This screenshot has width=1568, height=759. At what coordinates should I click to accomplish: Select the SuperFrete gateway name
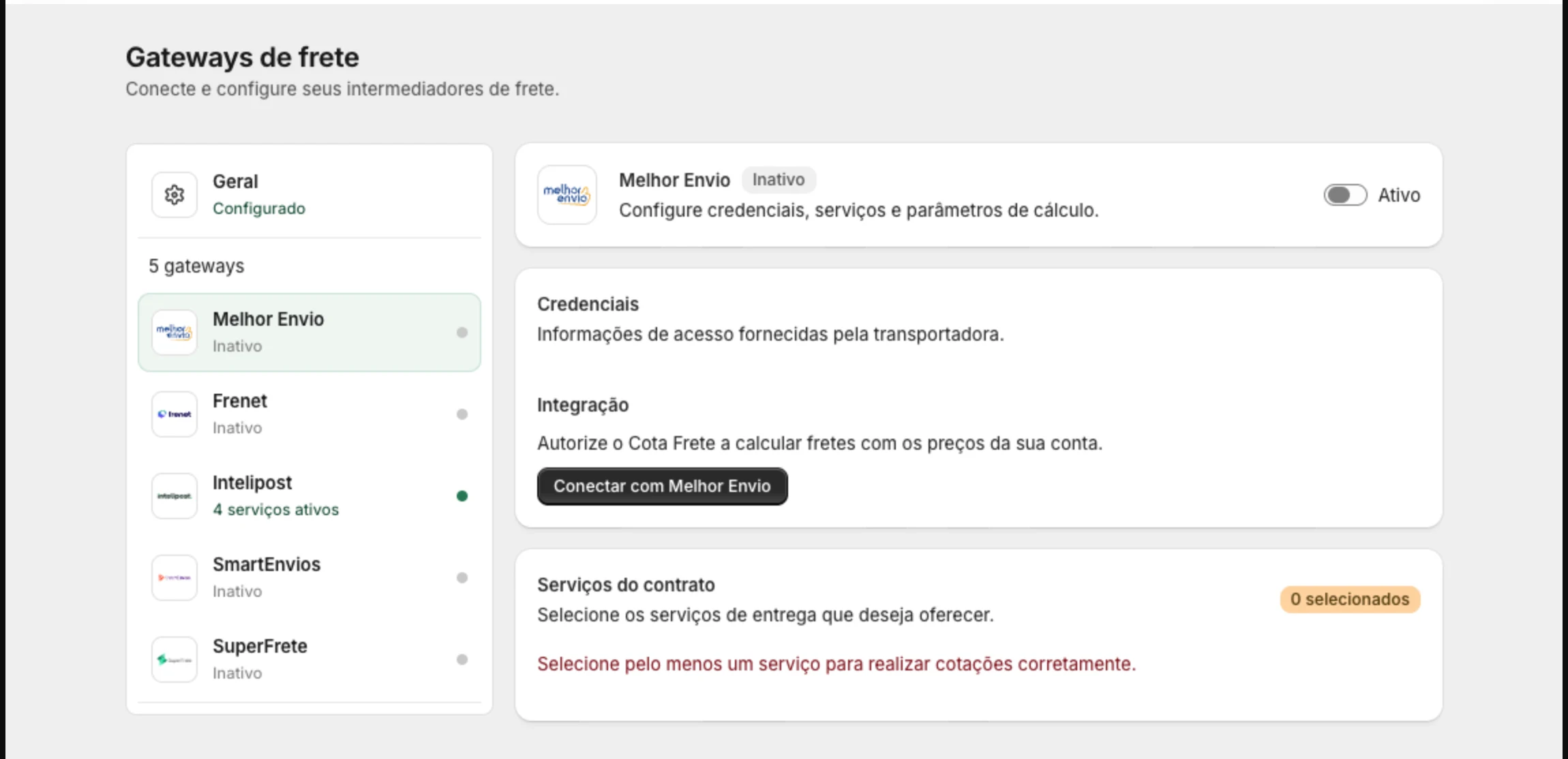[260, 646]
